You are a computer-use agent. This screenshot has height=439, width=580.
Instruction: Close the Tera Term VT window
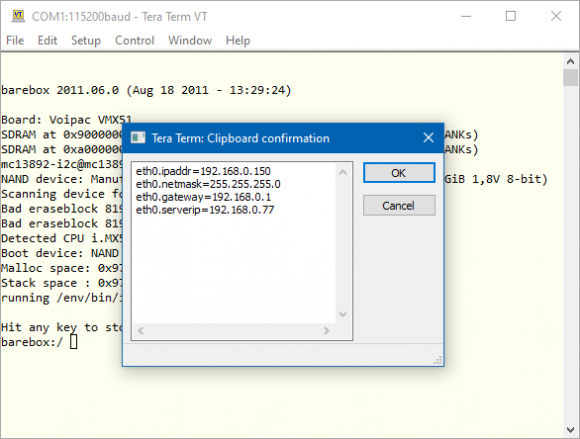tap(556, 16)
